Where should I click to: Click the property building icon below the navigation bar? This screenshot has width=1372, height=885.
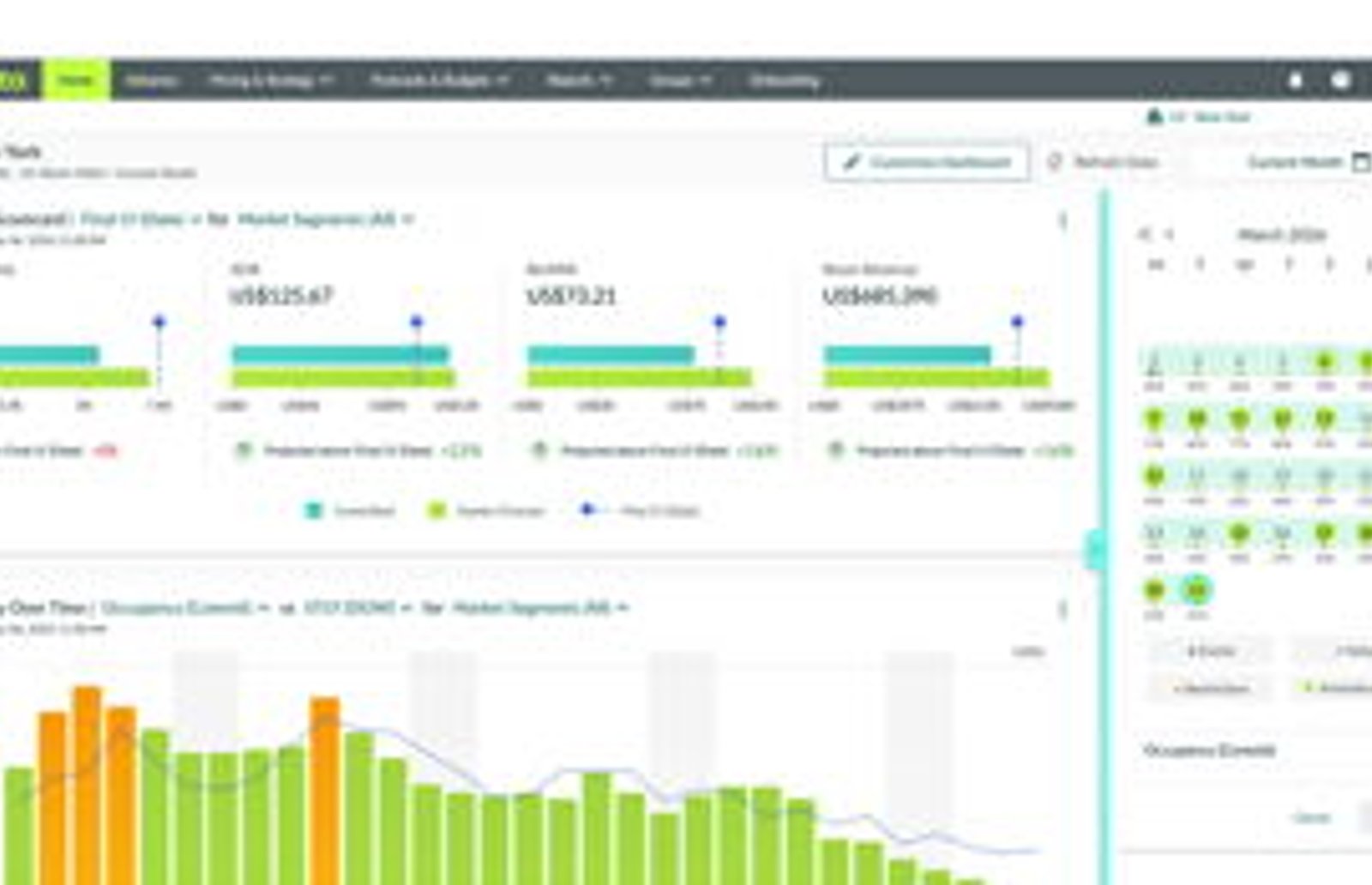[x=1154, y=116]
